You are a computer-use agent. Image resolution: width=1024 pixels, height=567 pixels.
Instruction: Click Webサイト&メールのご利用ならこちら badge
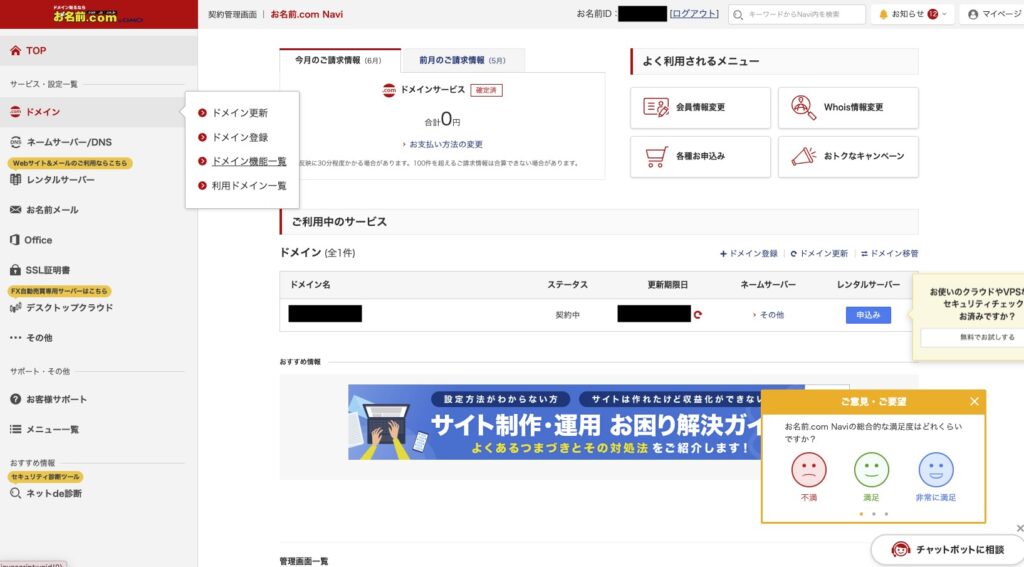pyautogui.click(x=70, y=163)
